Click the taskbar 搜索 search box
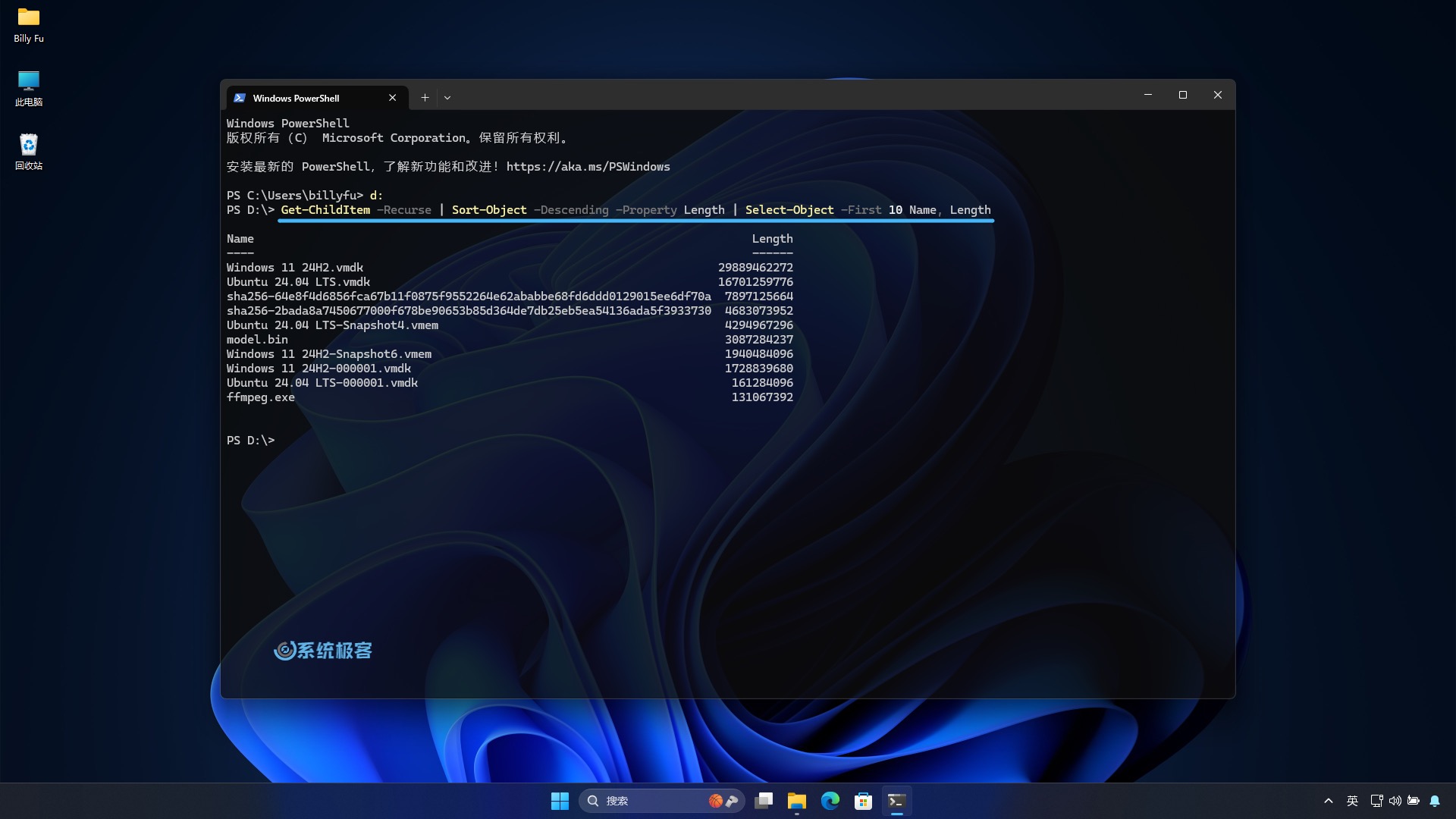 661,801
